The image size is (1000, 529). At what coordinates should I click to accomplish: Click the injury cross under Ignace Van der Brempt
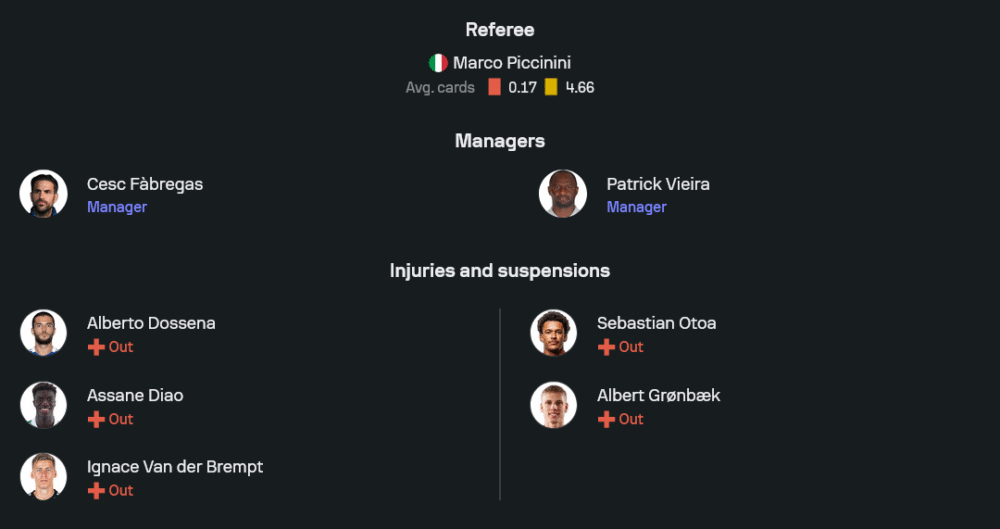(x=96, y=490)
